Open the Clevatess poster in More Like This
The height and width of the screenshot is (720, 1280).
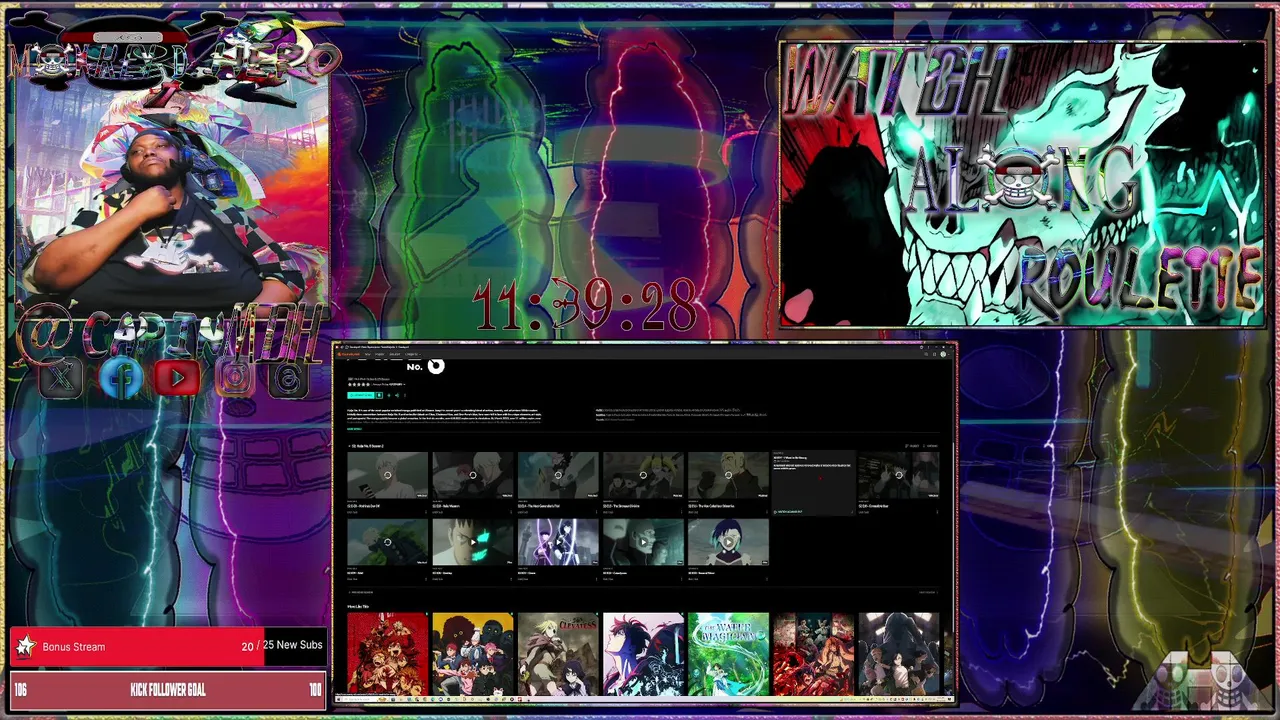558,654
